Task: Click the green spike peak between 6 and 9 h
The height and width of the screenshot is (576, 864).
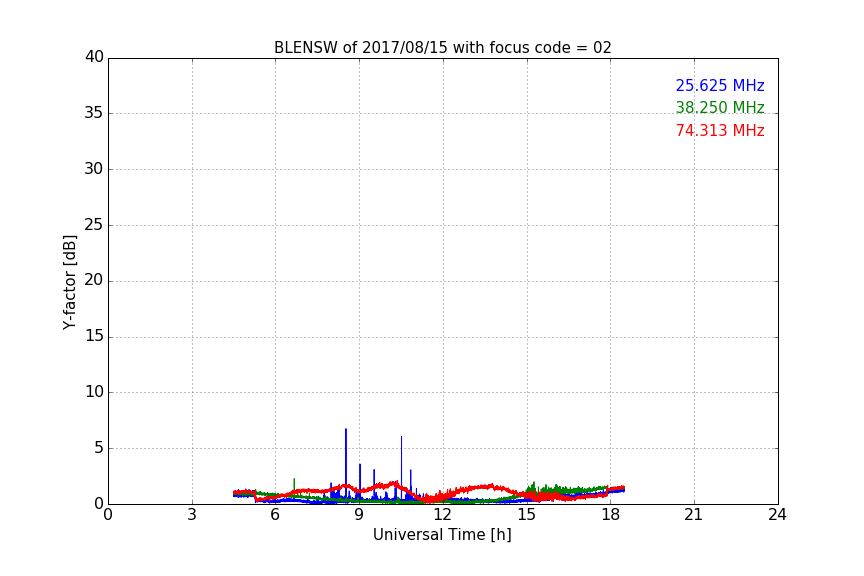Action: click(x=294, y=479)
